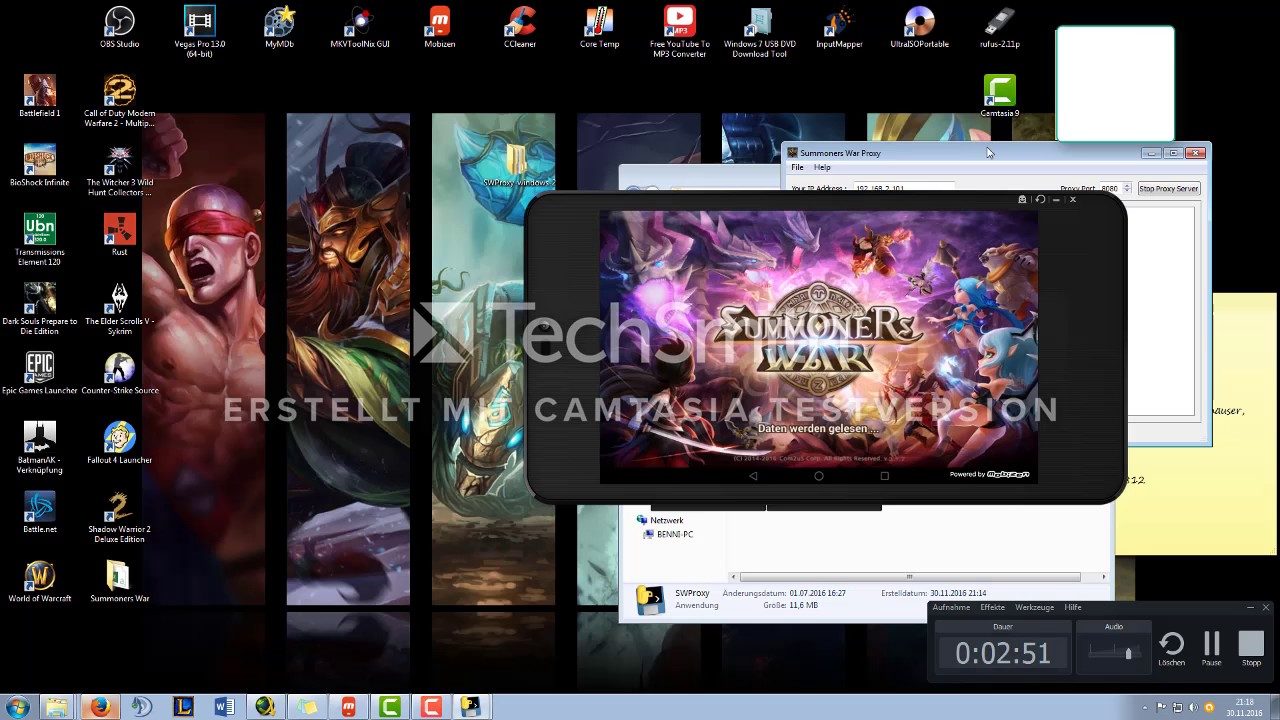The width and height of the screenshot is (1280, 720).
Task: Pause the Camtasia recording
Action: (1211, 649)
